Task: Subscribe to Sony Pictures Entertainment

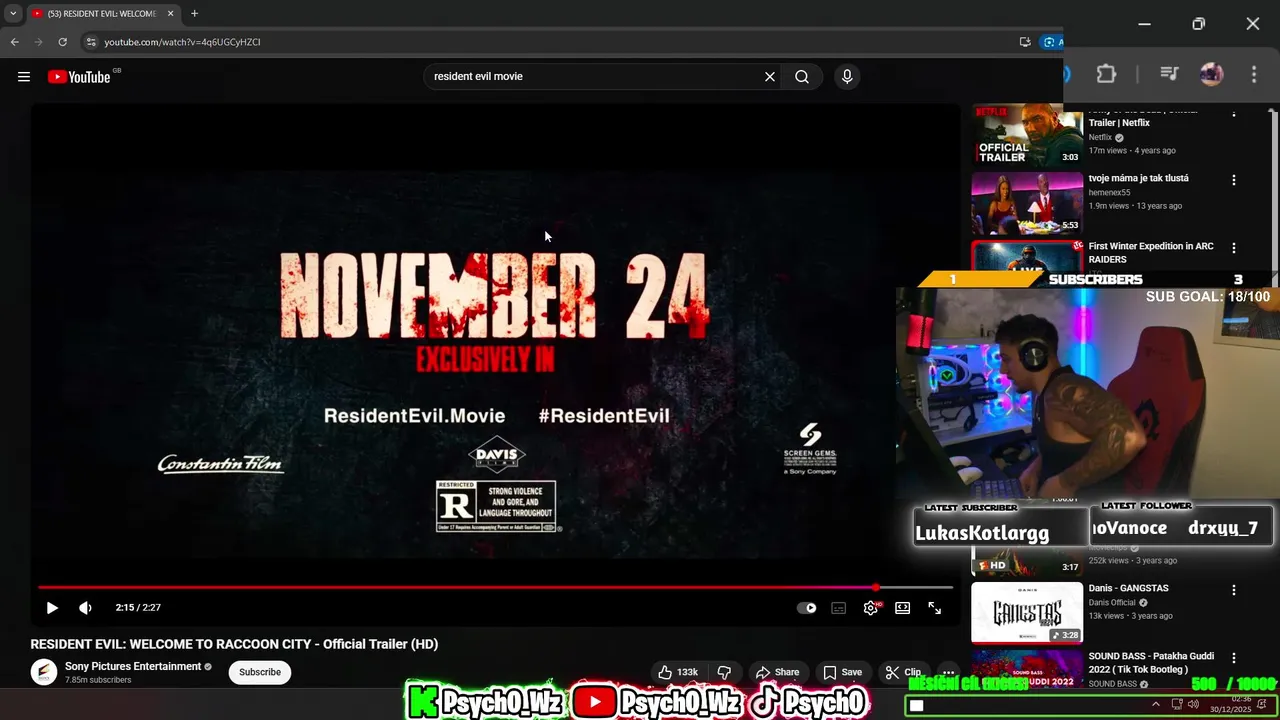Action: click(x=260, y=672)
